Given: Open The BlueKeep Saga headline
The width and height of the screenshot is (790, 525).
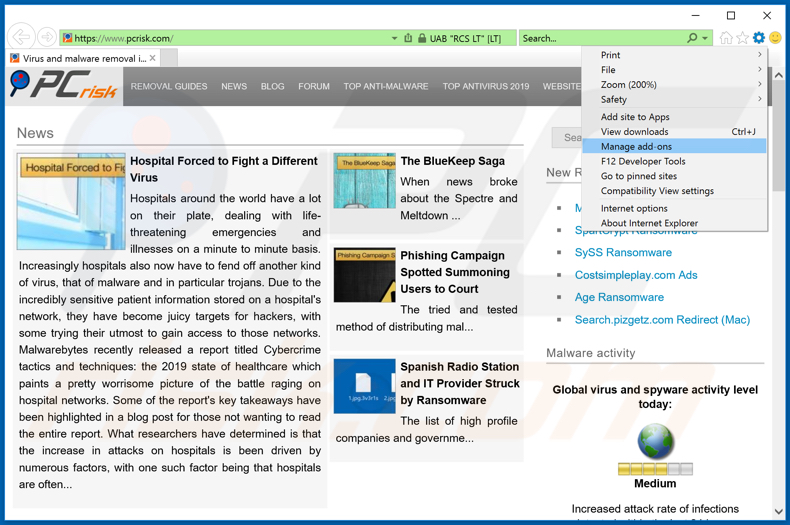Looking at the screenshot, I should point(452,161).
